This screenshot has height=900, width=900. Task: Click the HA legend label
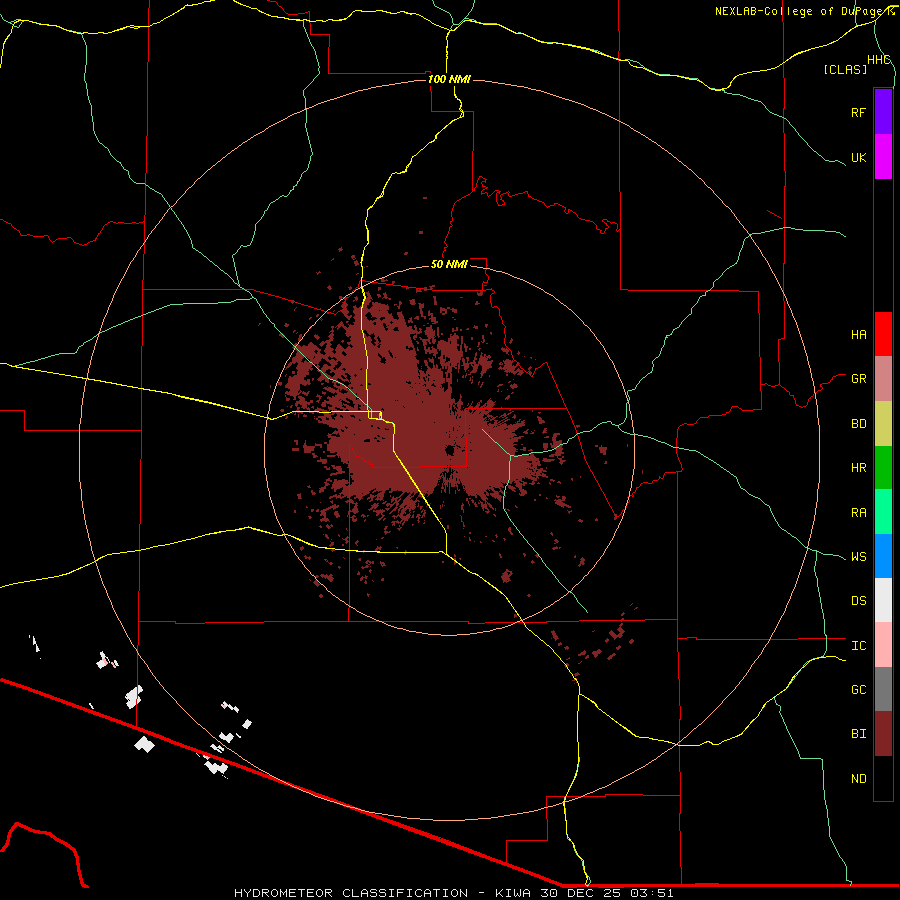pyautogui.click(x=858, y=334)
